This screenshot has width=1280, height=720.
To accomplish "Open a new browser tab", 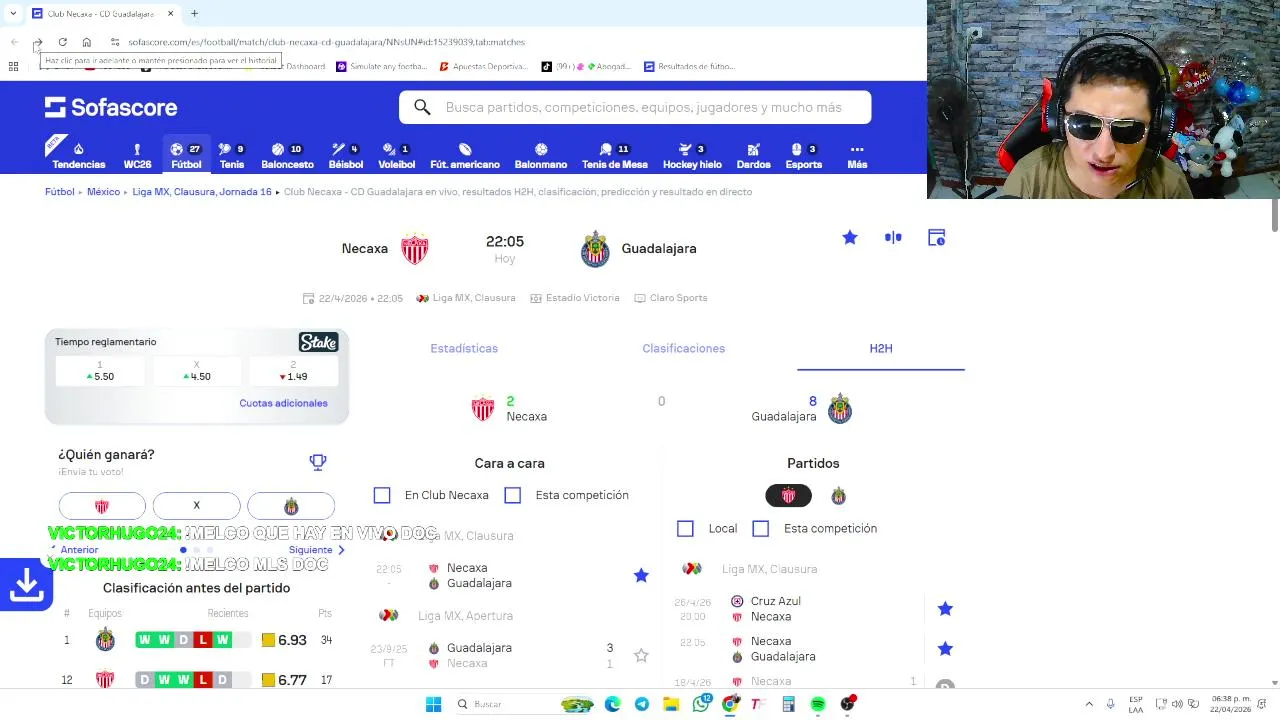I will pos(194,13).
